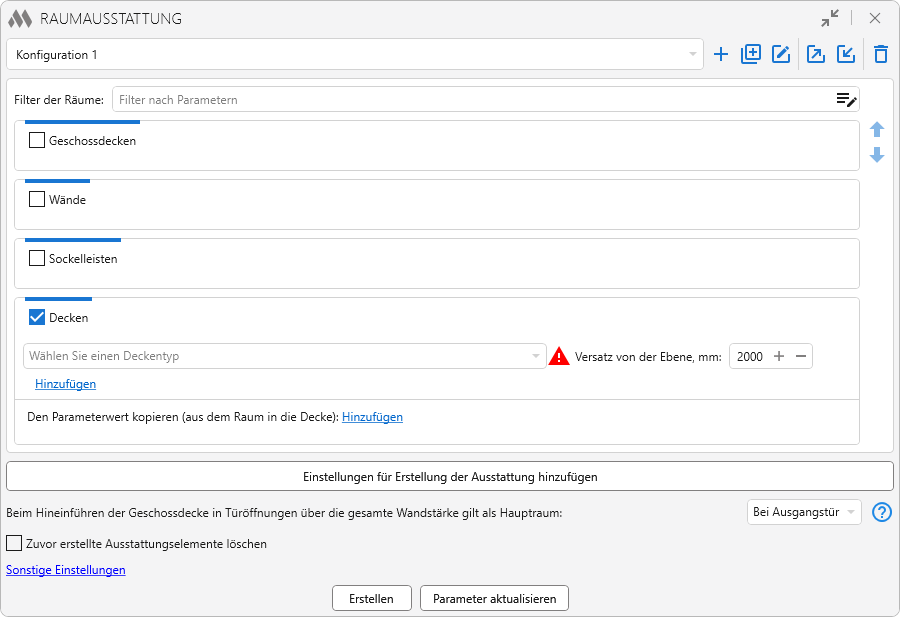Image resolution: width=900 pixels, height=617 pixels.
Task: Import a configuration from file
Action: click(x=846, y=55)
